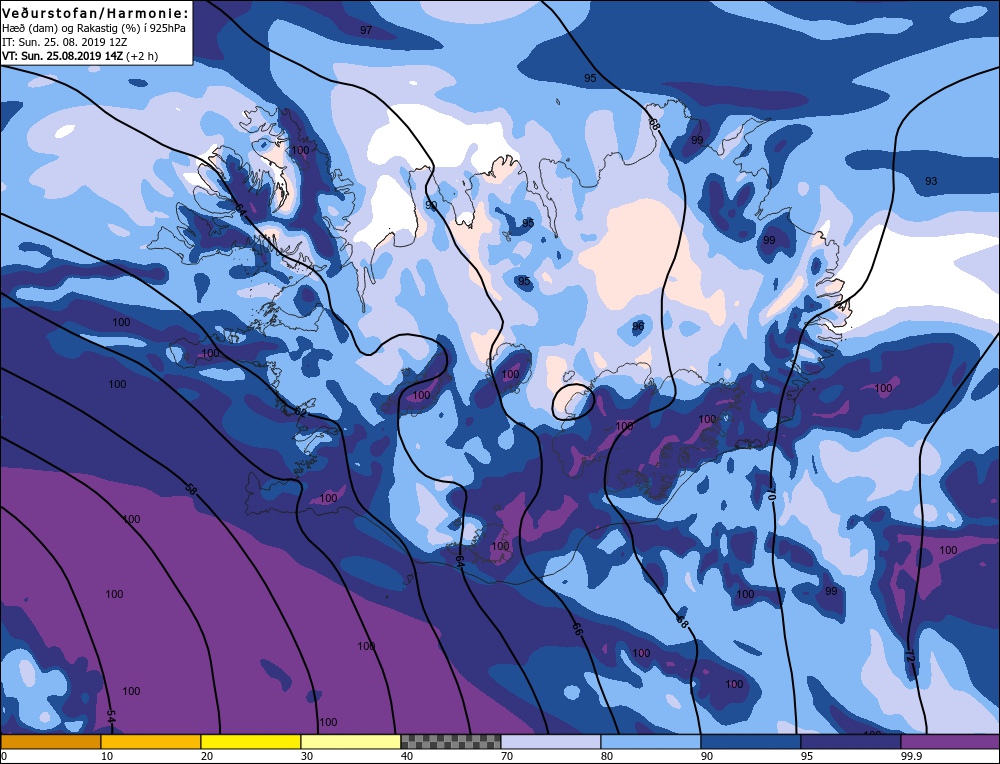Click the '72' height contour label
Viewport: 1000px width, 764px height.
coord(910,655)
